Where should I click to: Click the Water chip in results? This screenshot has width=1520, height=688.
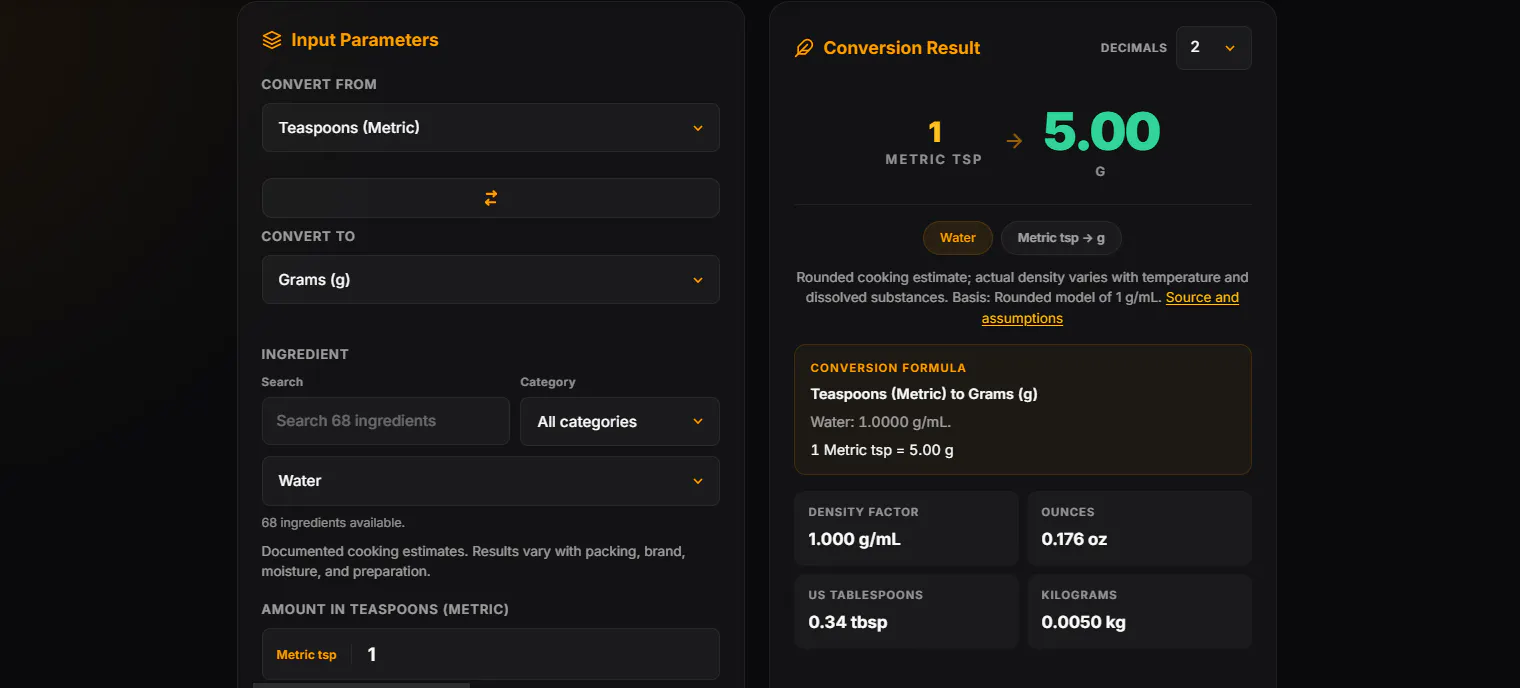[958, 238]
